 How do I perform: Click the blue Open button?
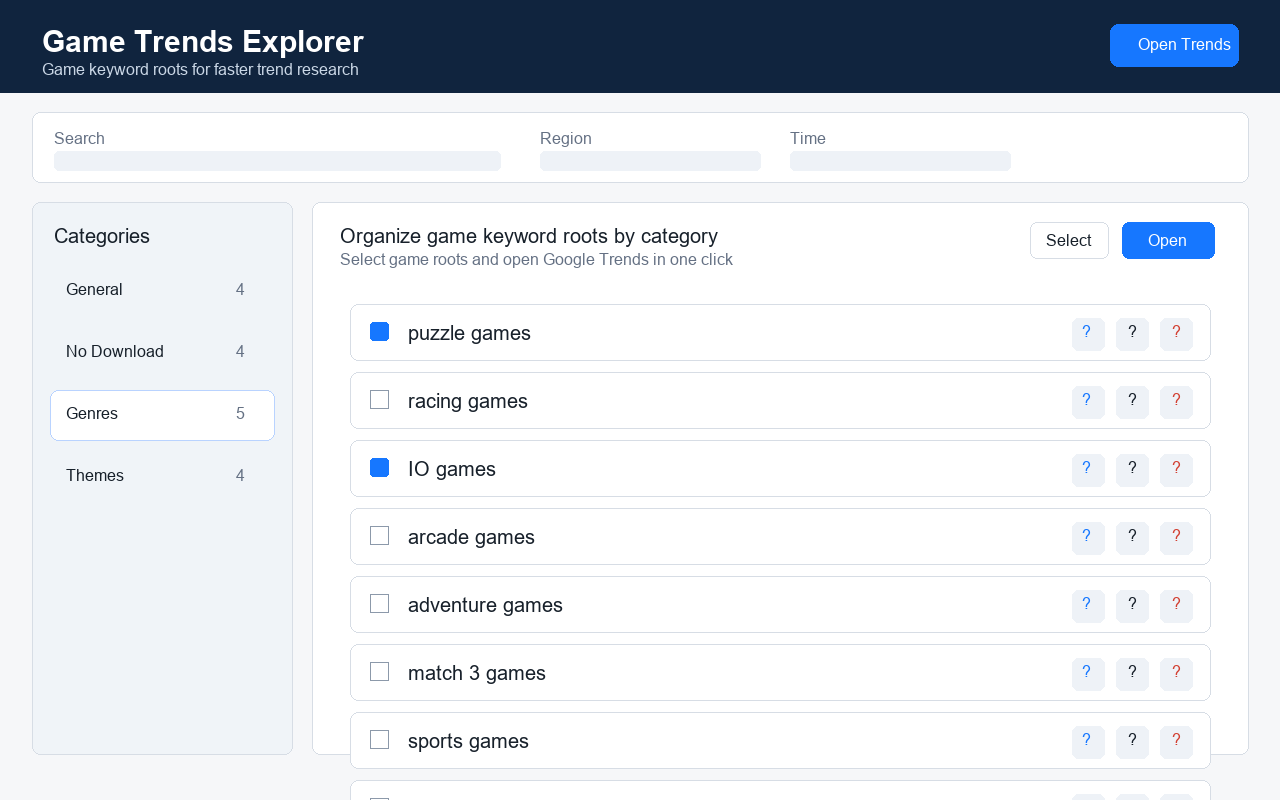coord(1168,240)
